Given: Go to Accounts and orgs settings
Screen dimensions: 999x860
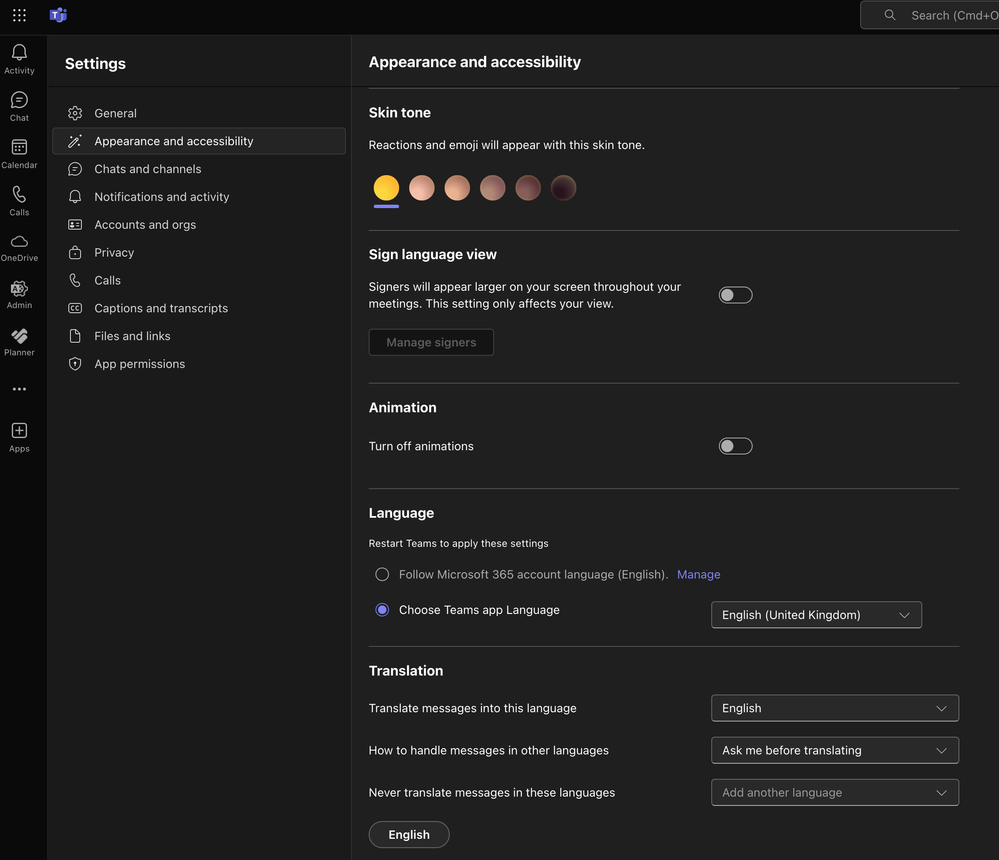Looking at the screenshot, I should point(199,225).
